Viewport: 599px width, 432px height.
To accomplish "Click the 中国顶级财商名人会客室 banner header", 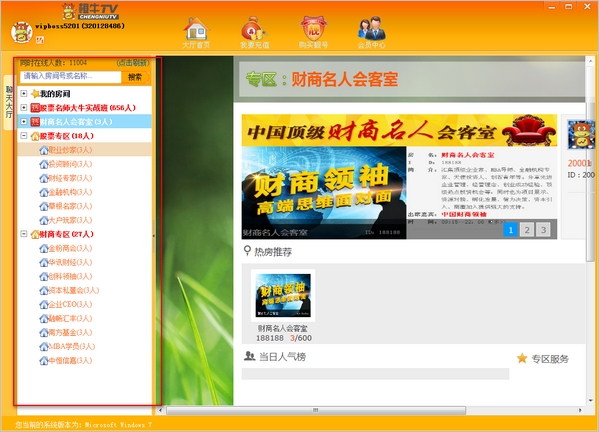I will [x=399, y=131].
